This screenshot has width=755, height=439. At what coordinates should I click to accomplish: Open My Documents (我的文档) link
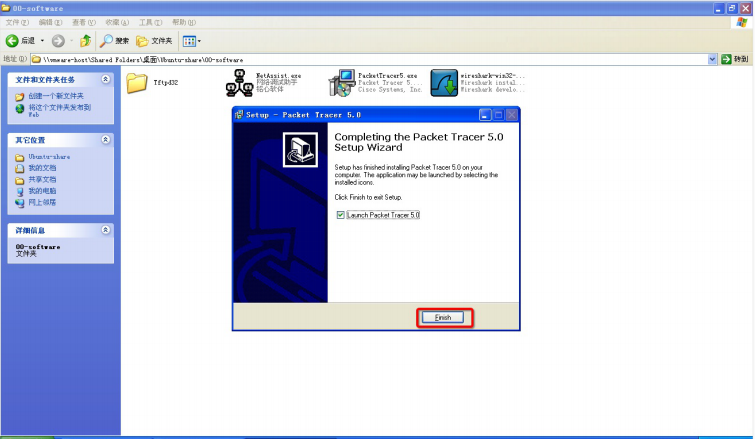42,168
